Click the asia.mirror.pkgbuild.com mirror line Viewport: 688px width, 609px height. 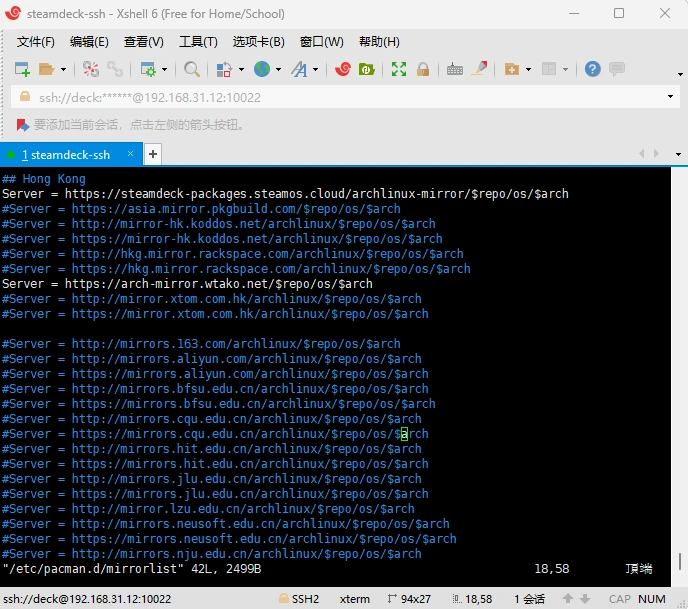click(201, 209)
